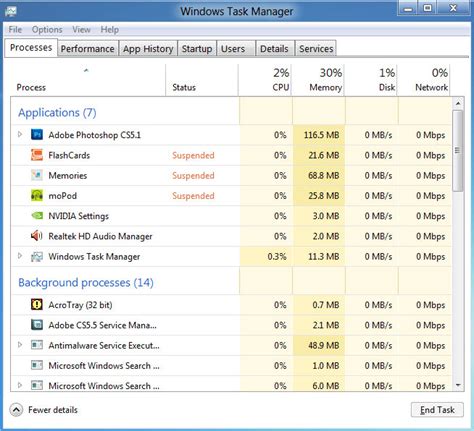Image resolution: width=474 pixels, height=431 pixels.
Task: Click the FlashCards app icon
Action: tap(37, 155)
